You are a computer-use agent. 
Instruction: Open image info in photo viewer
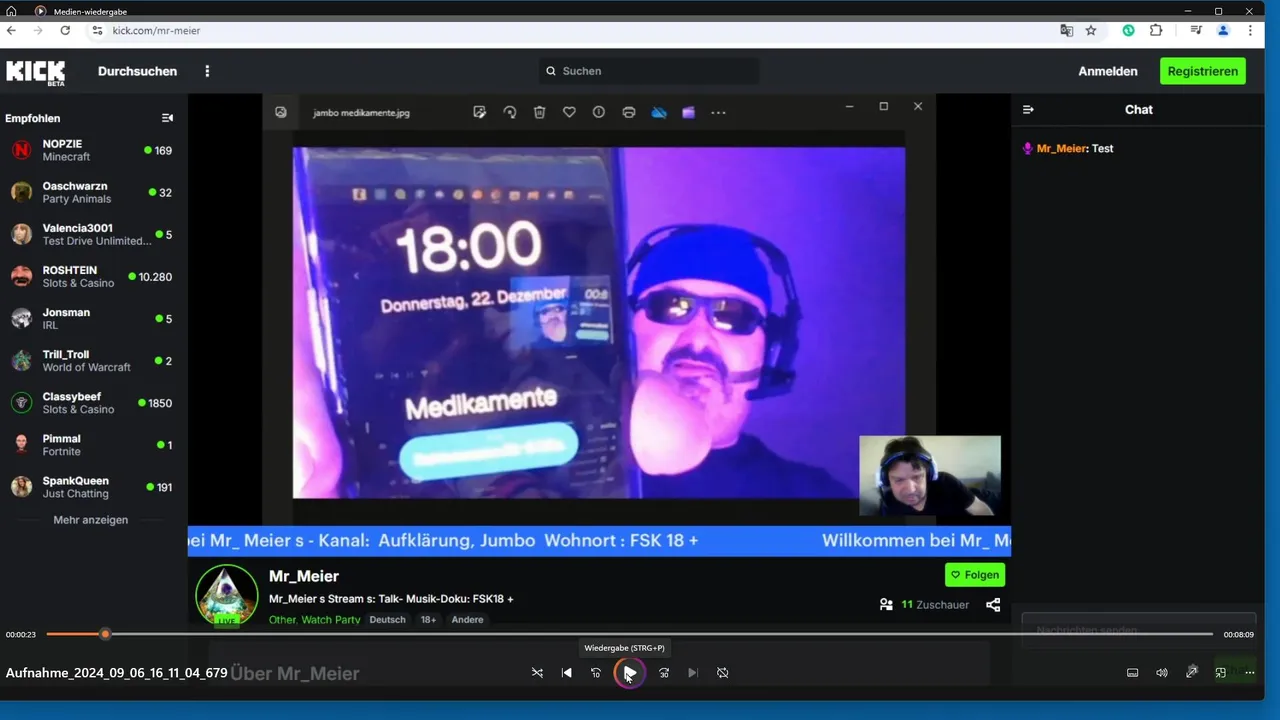(598, 113)
